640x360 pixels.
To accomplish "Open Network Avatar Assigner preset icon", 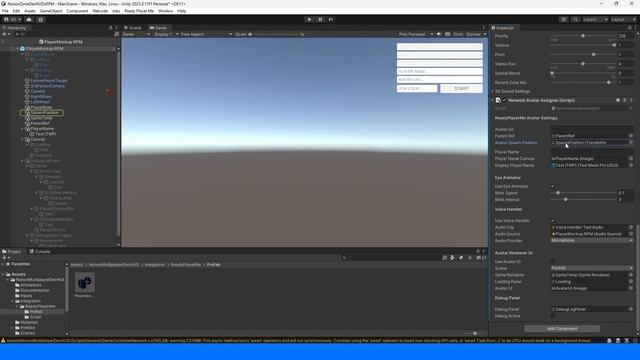I will point(624,100).
